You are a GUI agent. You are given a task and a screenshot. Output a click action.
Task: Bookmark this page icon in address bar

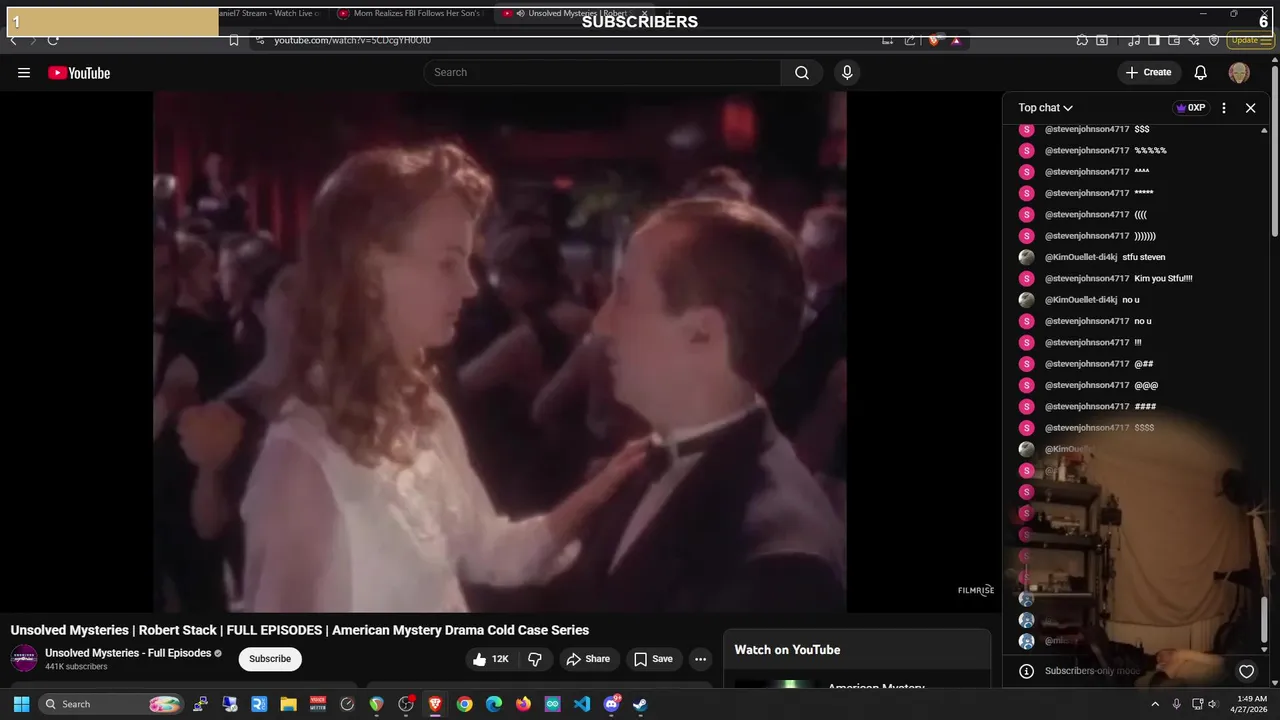click(x=234, y=40)
